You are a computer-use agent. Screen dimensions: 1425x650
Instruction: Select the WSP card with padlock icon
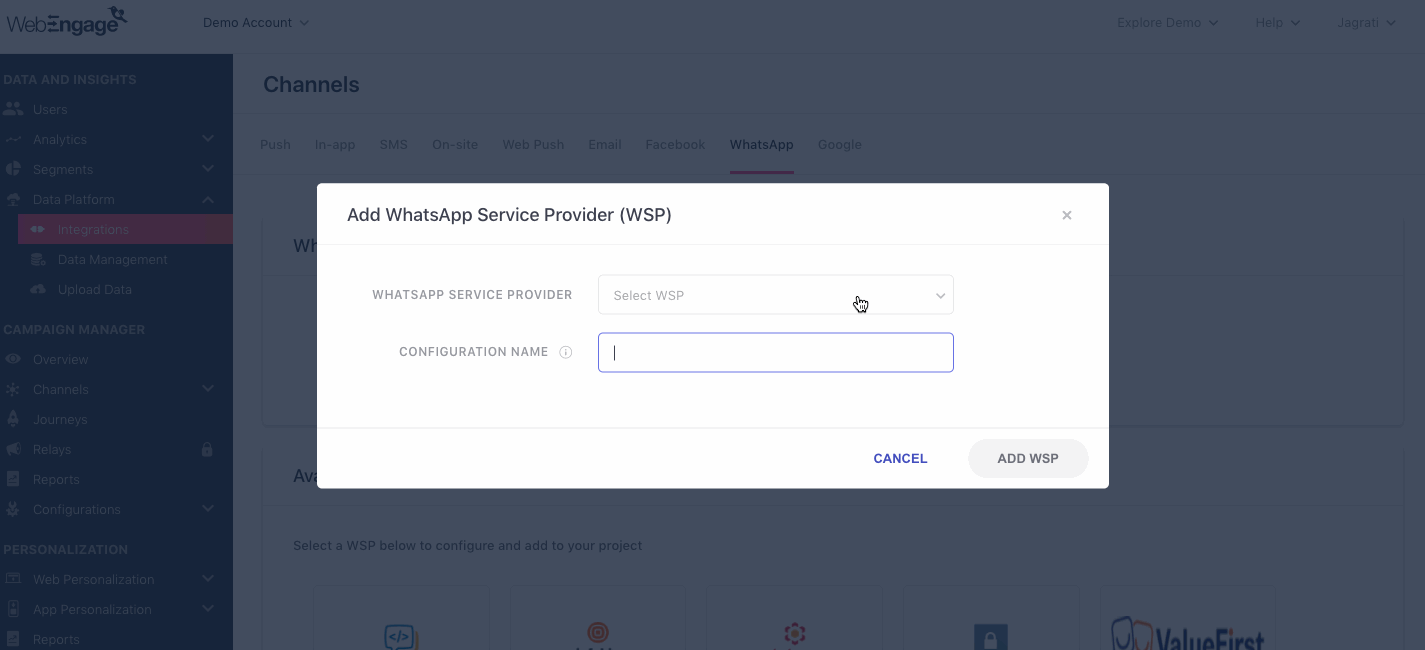[991, 620]
